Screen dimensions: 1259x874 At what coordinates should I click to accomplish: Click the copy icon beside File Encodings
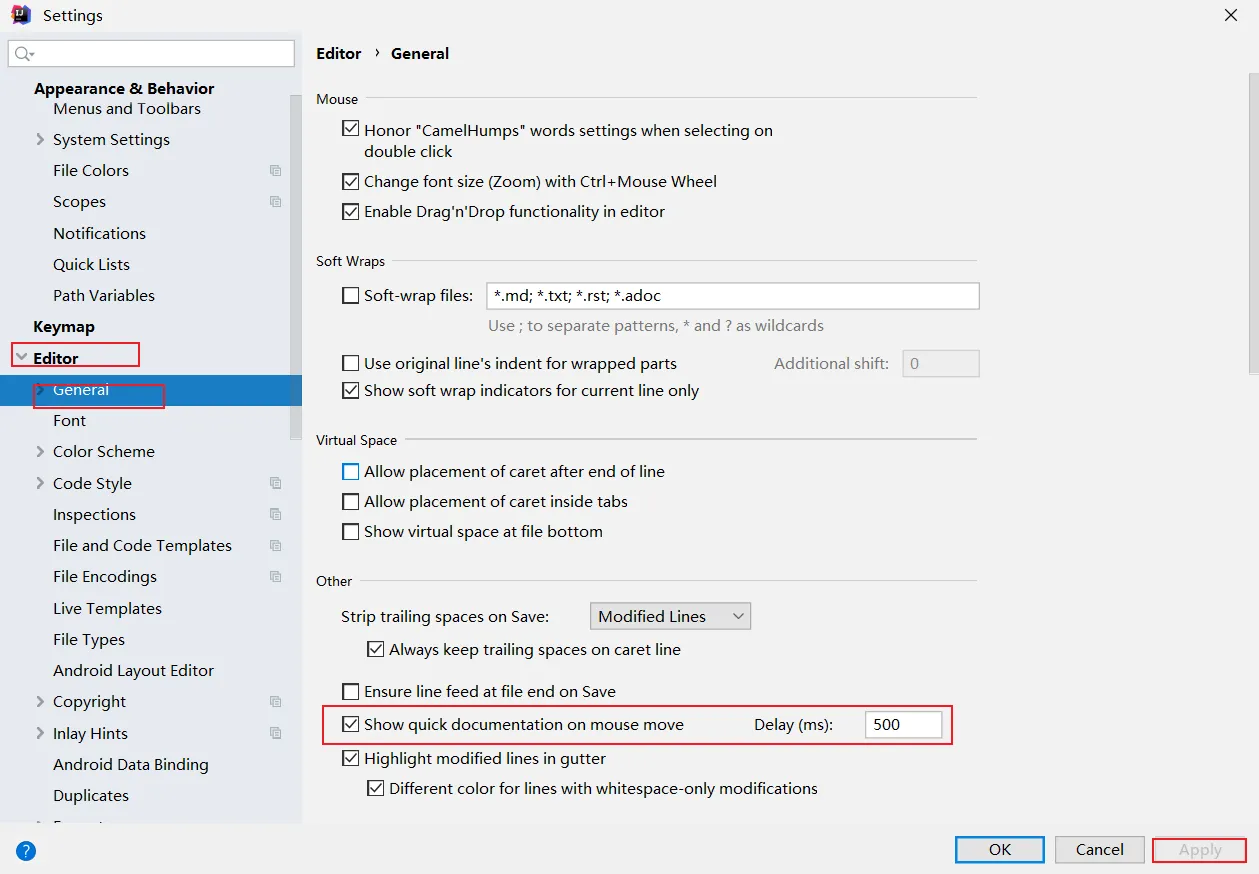(x=276, y=577)
